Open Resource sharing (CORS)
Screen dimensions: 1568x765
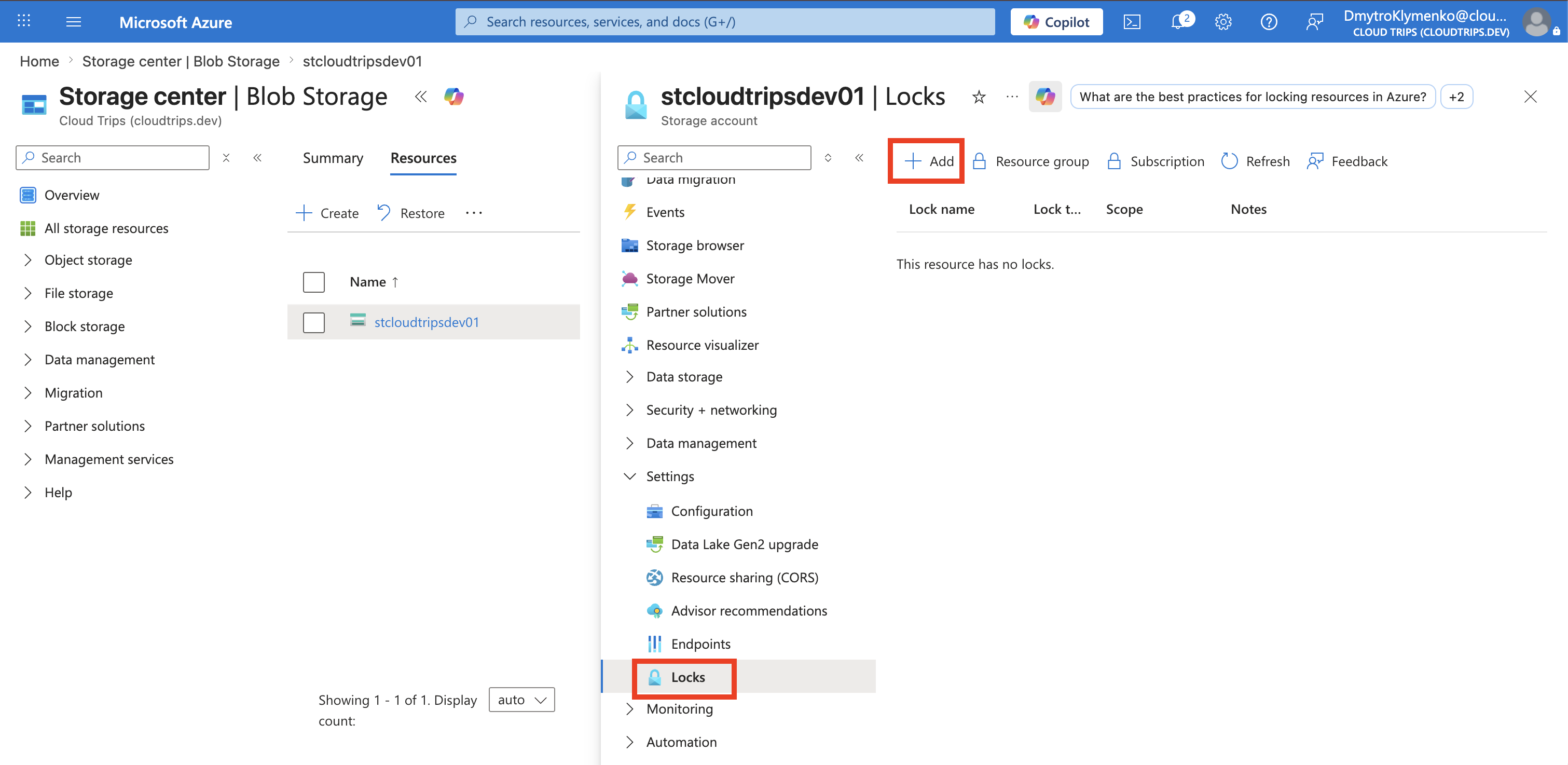pos(744,578)
